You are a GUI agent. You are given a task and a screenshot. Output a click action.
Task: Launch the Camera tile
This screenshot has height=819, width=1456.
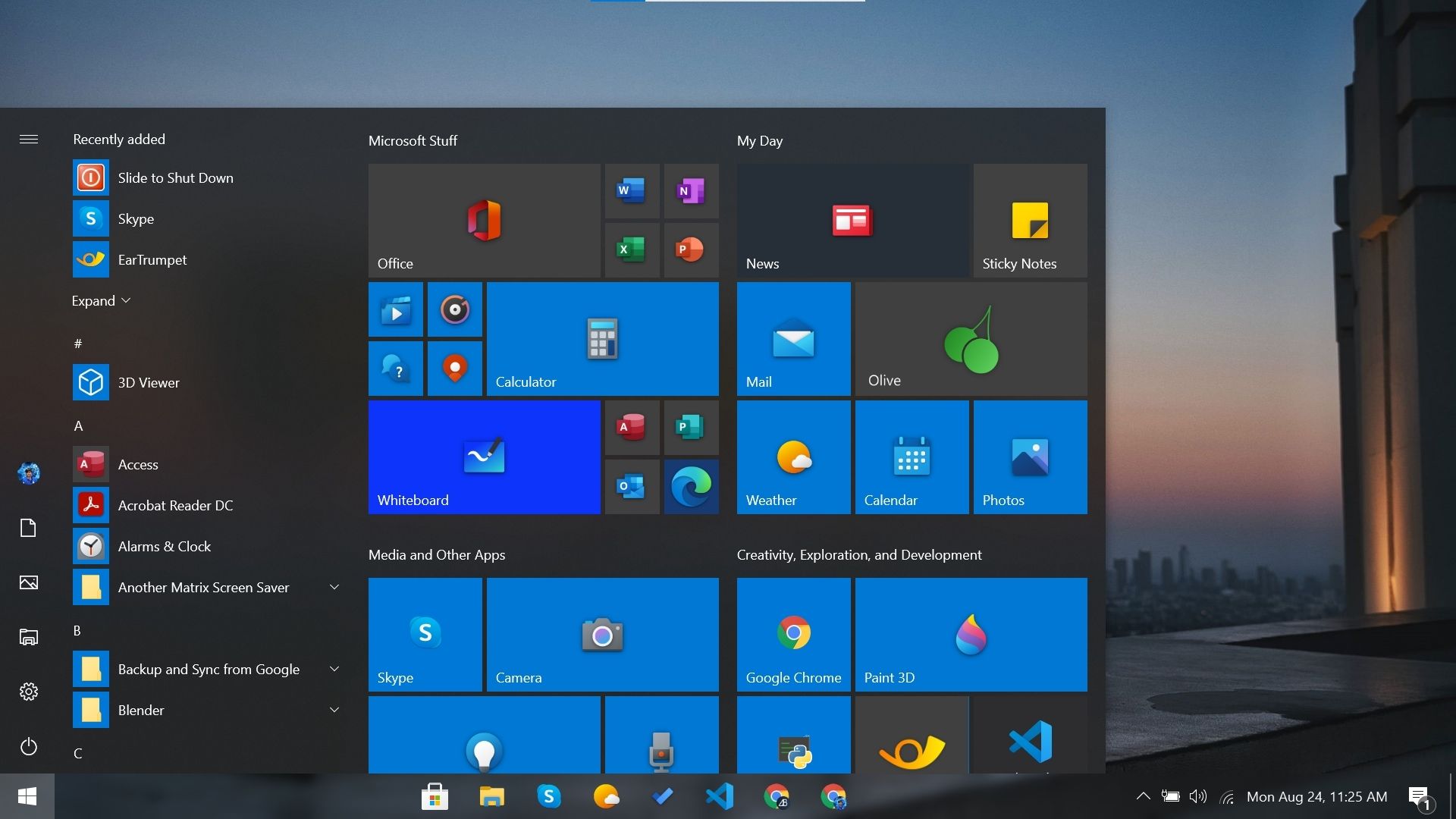point(602,635)
